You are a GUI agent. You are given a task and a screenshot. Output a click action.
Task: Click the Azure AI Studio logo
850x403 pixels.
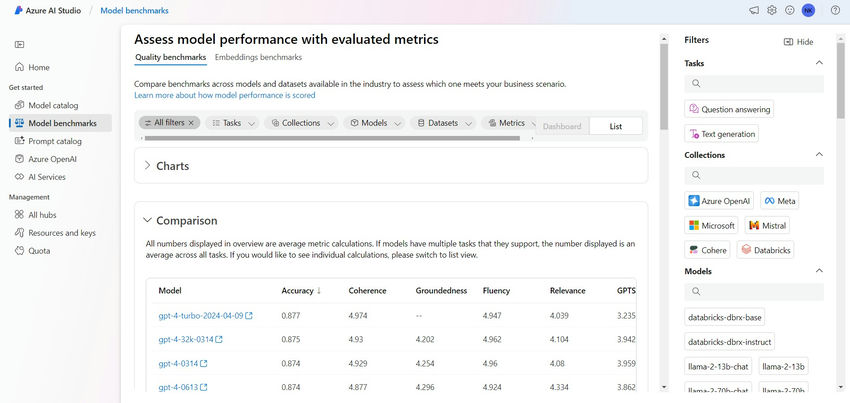pyautogui.click(x=18, y=10)
